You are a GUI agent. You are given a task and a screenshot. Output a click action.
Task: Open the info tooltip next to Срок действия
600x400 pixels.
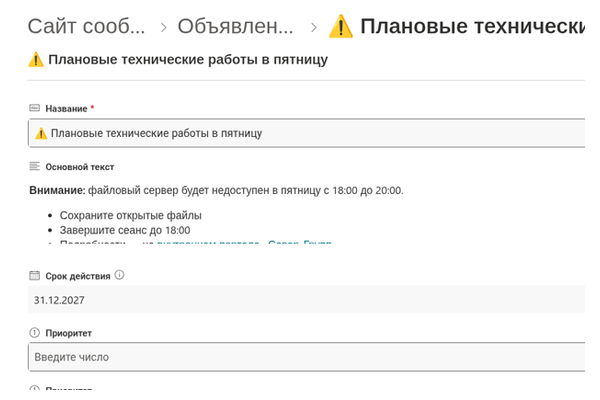[119, 275]
